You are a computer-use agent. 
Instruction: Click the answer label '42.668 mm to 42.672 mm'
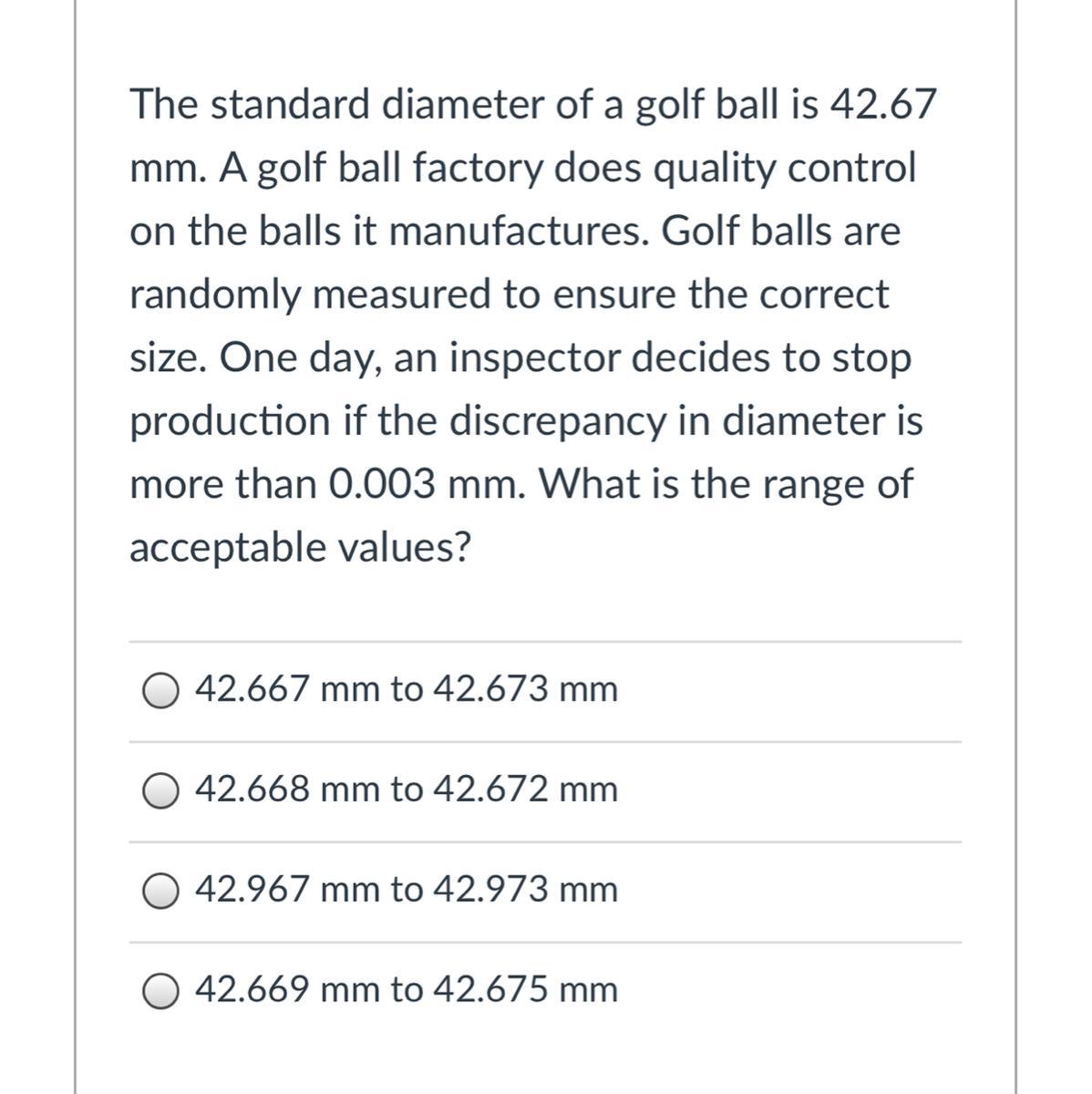[407, 790]
